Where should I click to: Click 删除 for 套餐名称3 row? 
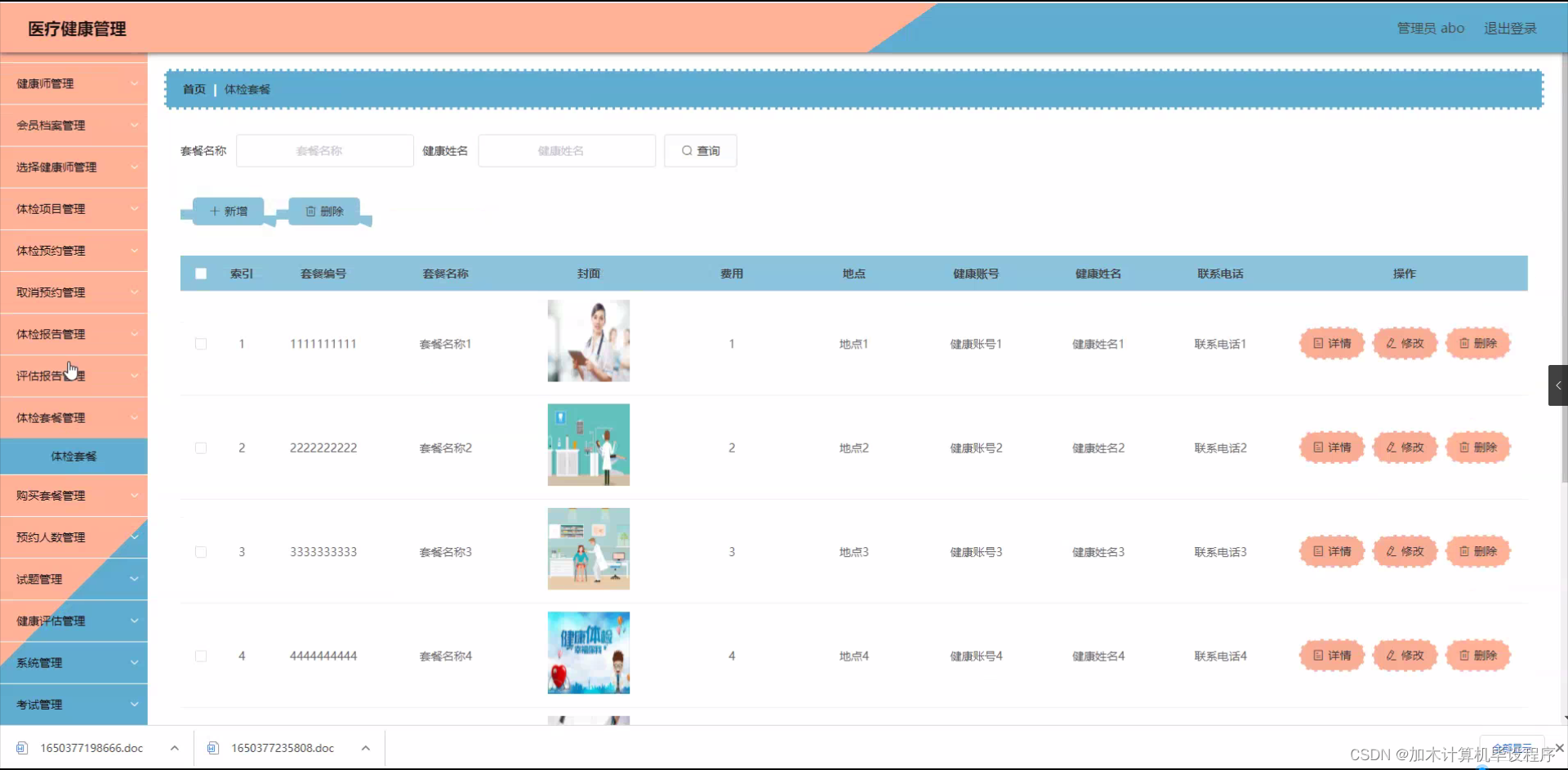(x=1478, y=552)
